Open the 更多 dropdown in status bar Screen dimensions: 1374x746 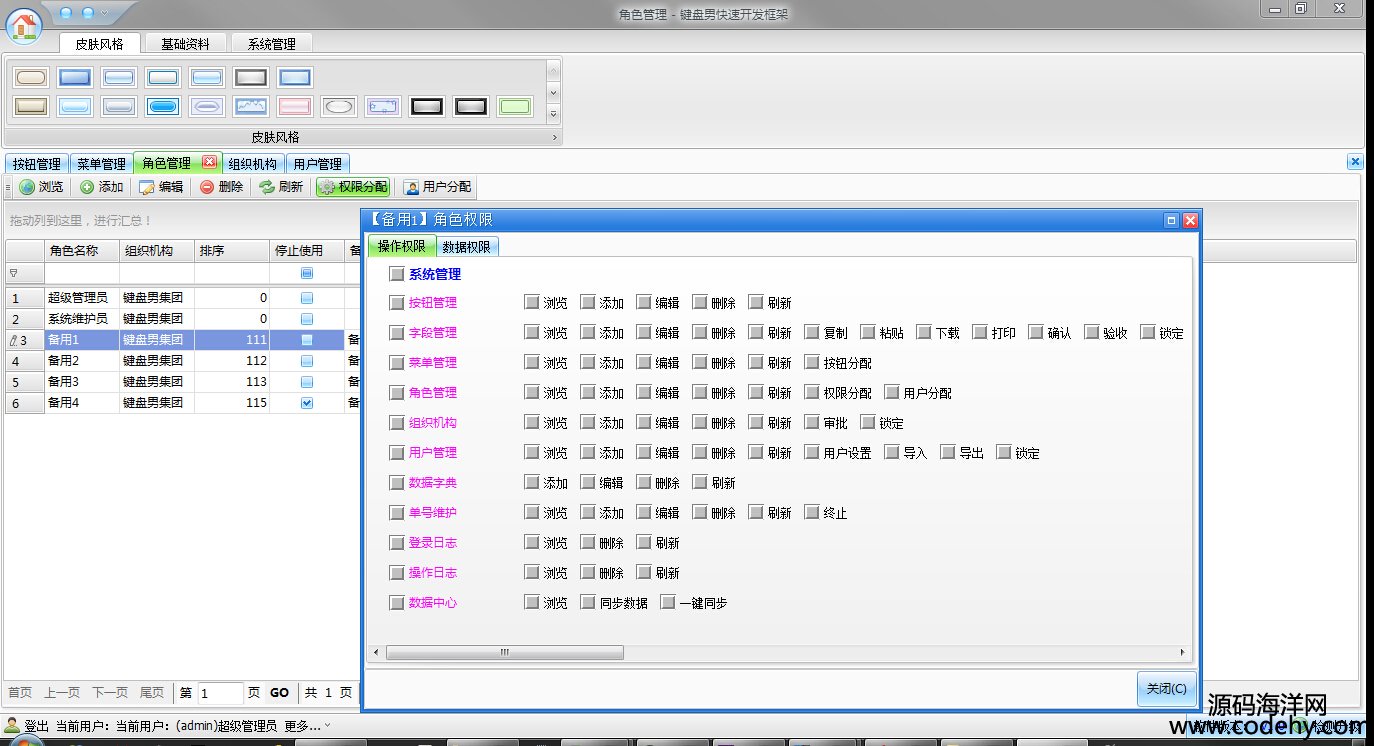click(327, 725)
